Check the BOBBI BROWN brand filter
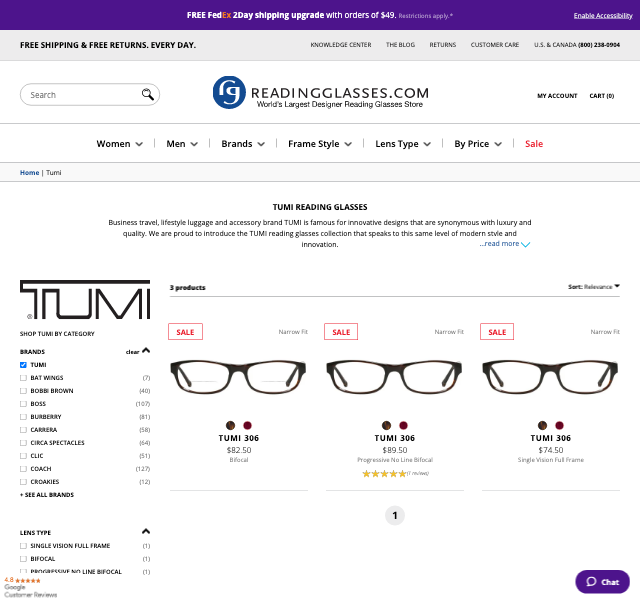This screenshot has height=600, width=640. click(23, 391)
